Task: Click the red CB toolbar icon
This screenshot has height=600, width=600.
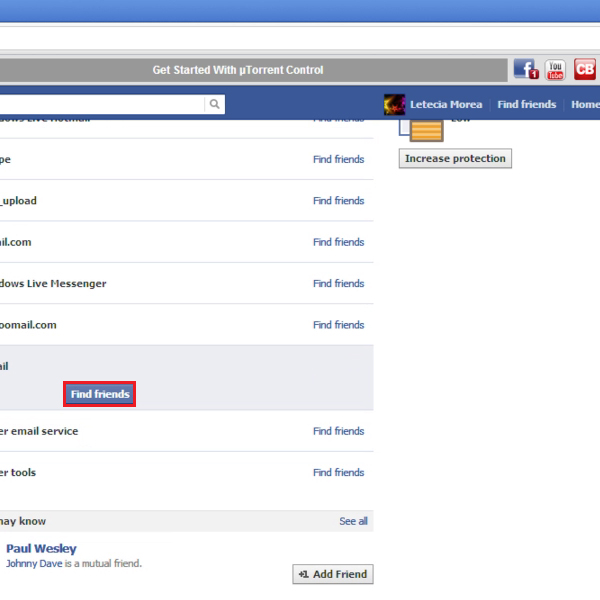Action: tap(585, 69)
